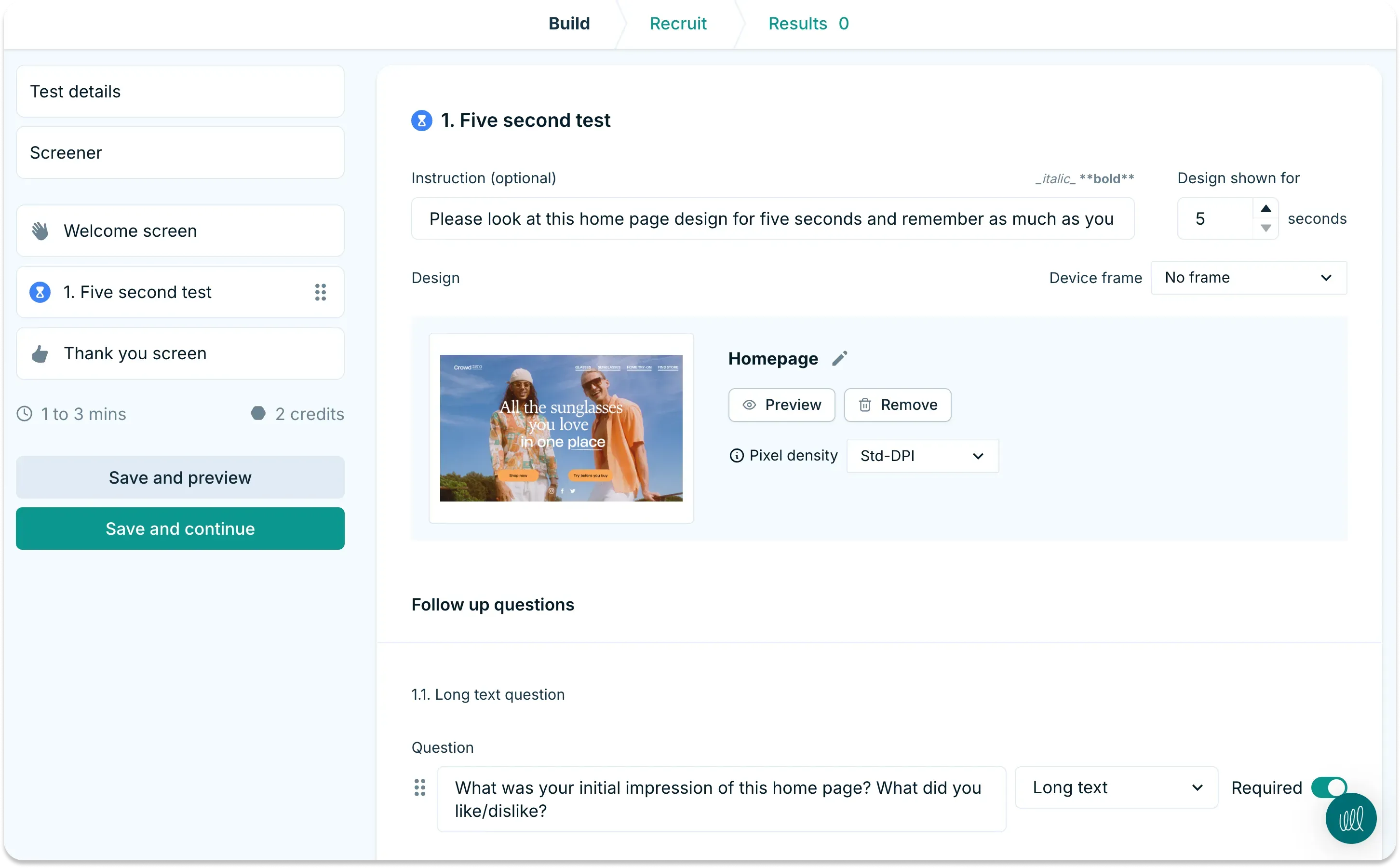This screenshot has width=1400, height=868.
Task: Increase the seconds value with the up arrow
Action: [1266, 209]
